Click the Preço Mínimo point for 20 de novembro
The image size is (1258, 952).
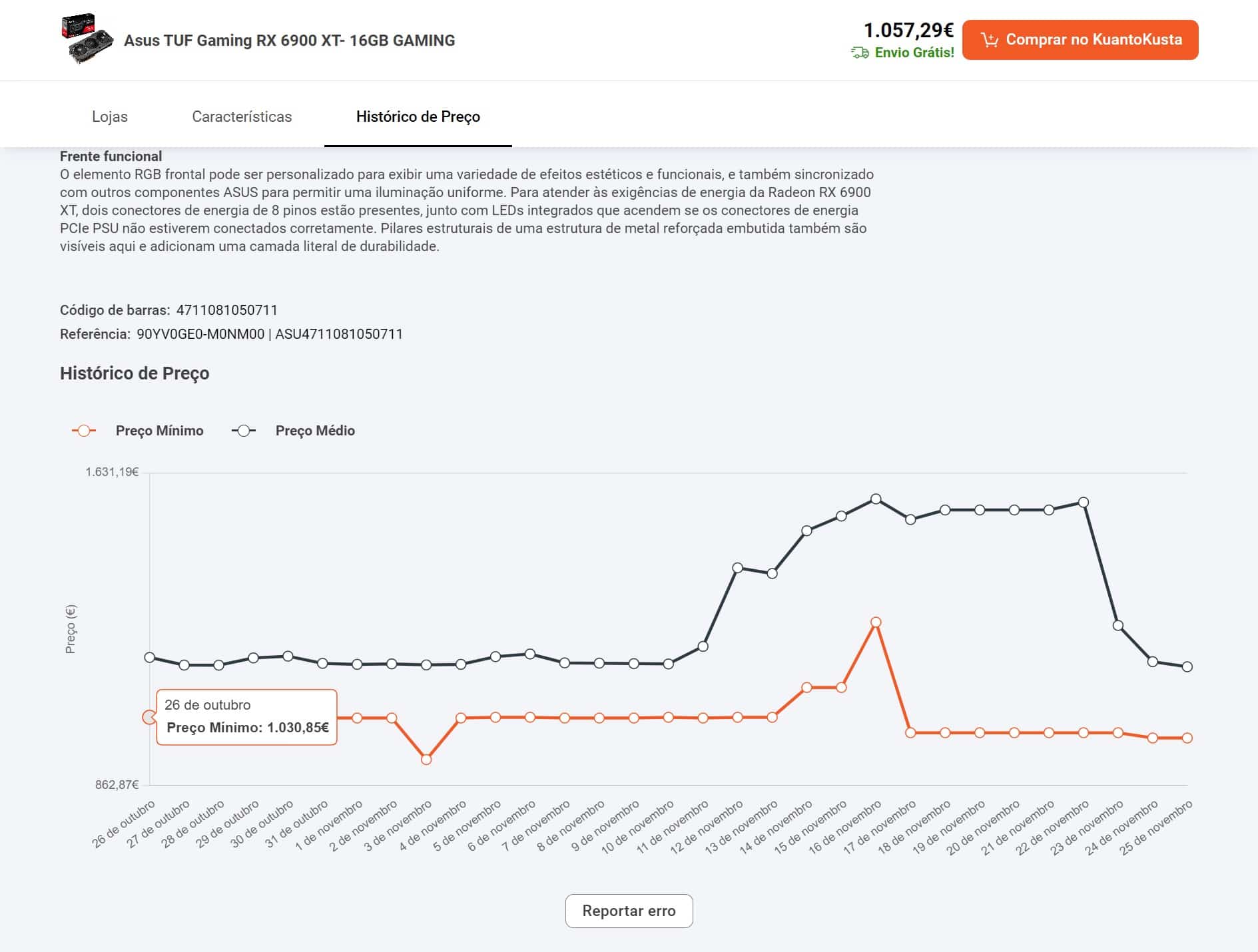(x=1014, y=733)
